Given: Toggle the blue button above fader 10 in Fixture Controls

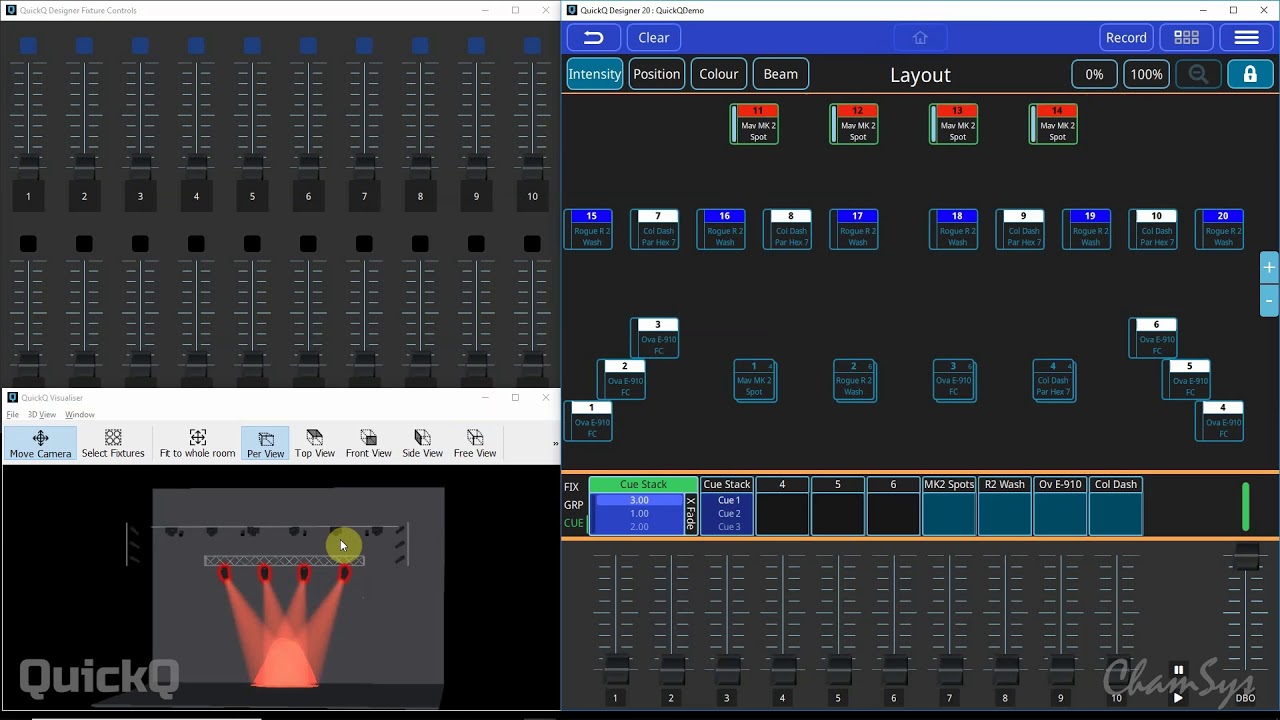Looking at the screenshot, I should (532, 45).
